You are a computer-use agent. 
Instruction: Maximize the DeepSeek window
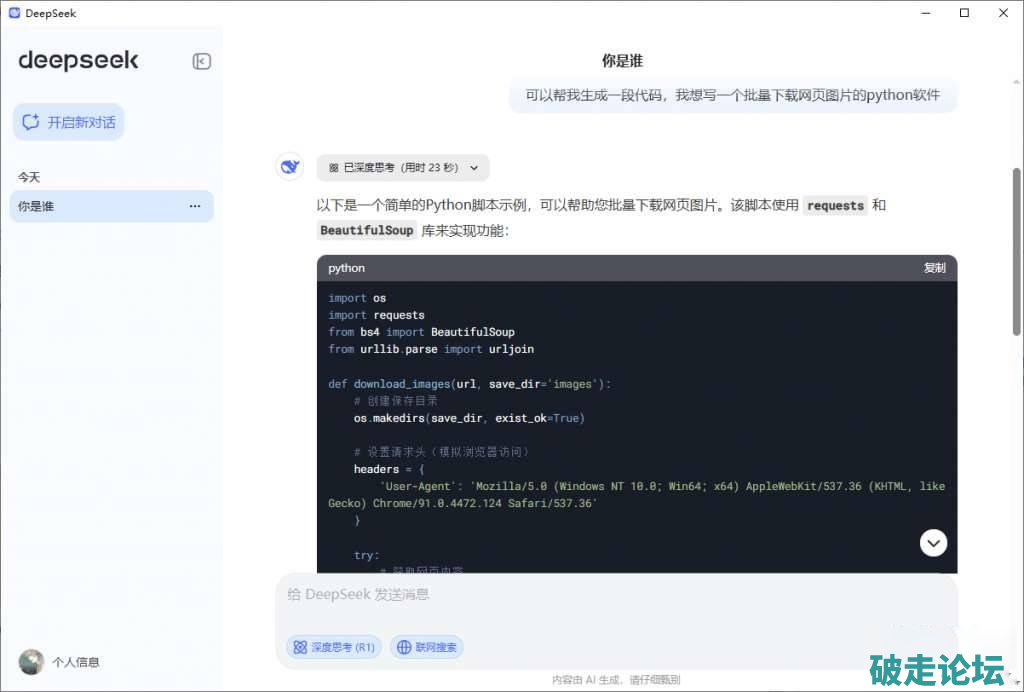964,13
